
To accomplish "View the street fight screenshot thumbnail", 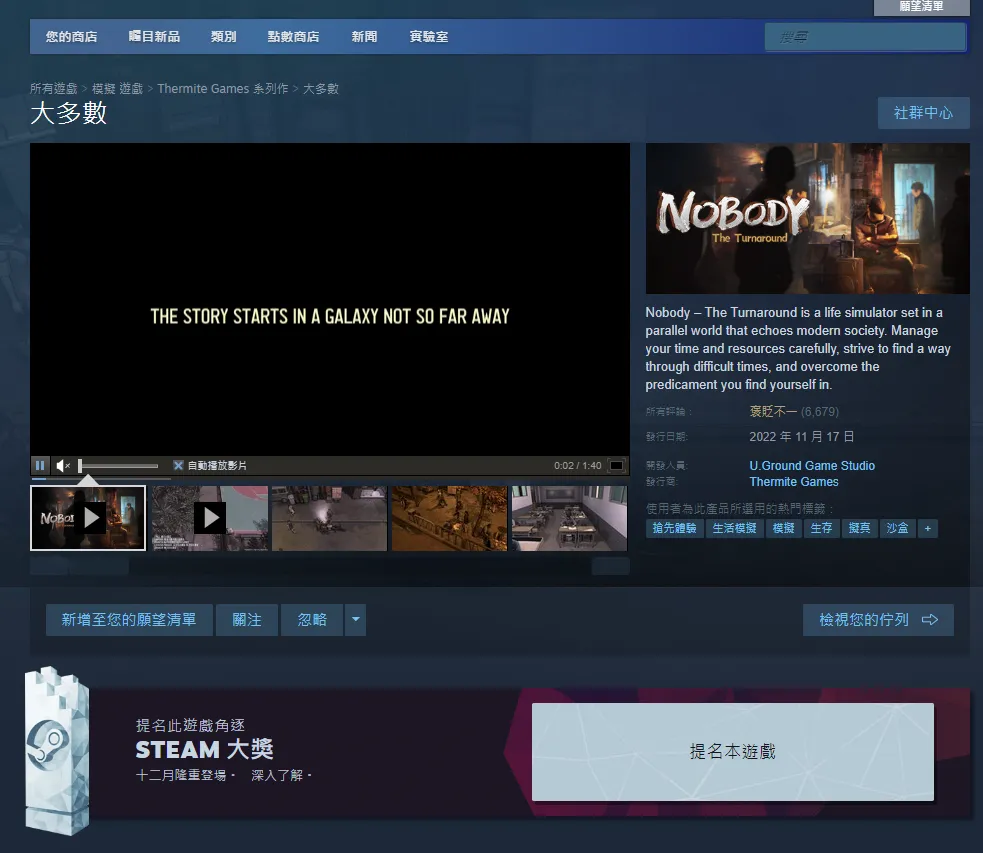I will [329, 518].
